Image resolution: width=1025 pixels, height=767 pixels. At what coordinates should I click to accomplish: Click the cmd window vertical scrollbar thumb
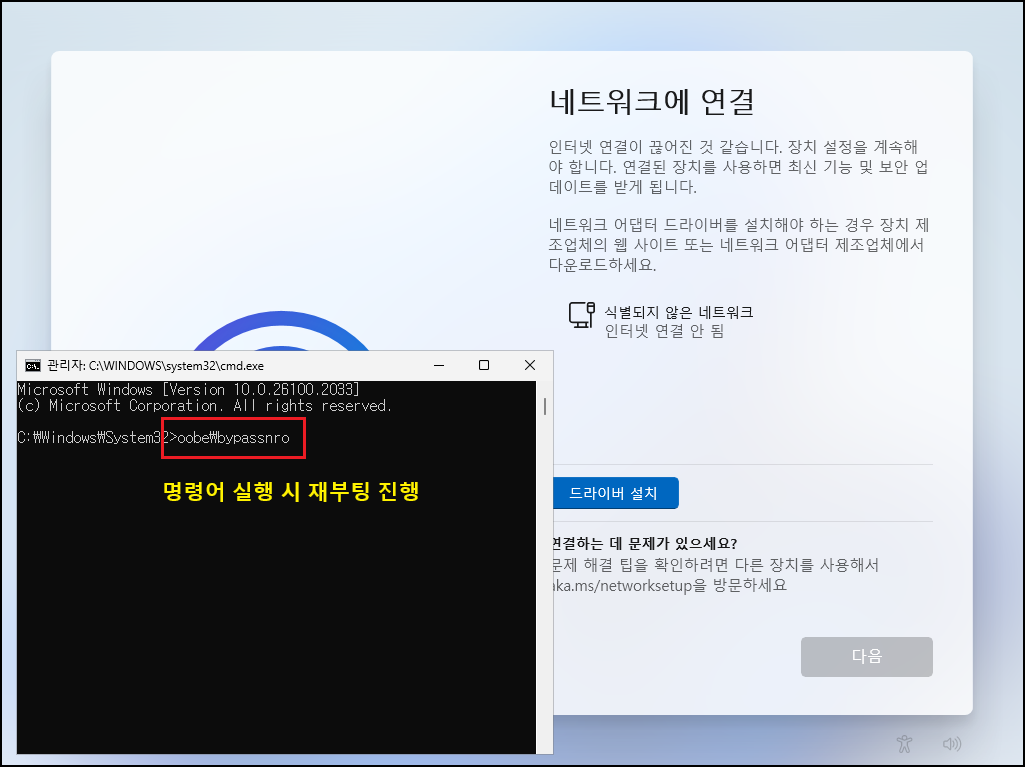coord(545,407)
